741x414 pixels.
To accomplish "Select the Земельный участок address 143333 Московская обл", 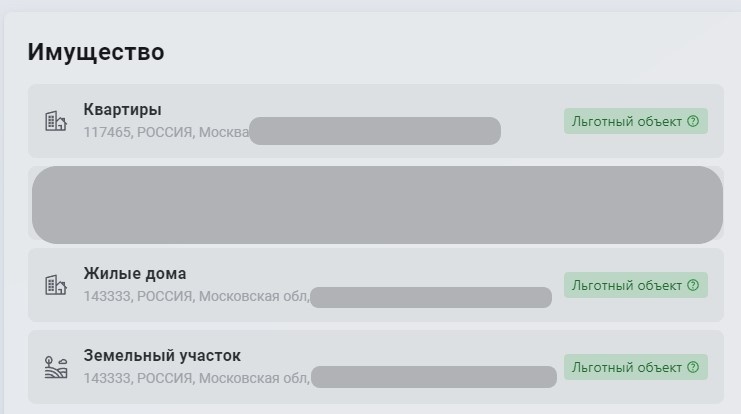I will pos(197,379).
